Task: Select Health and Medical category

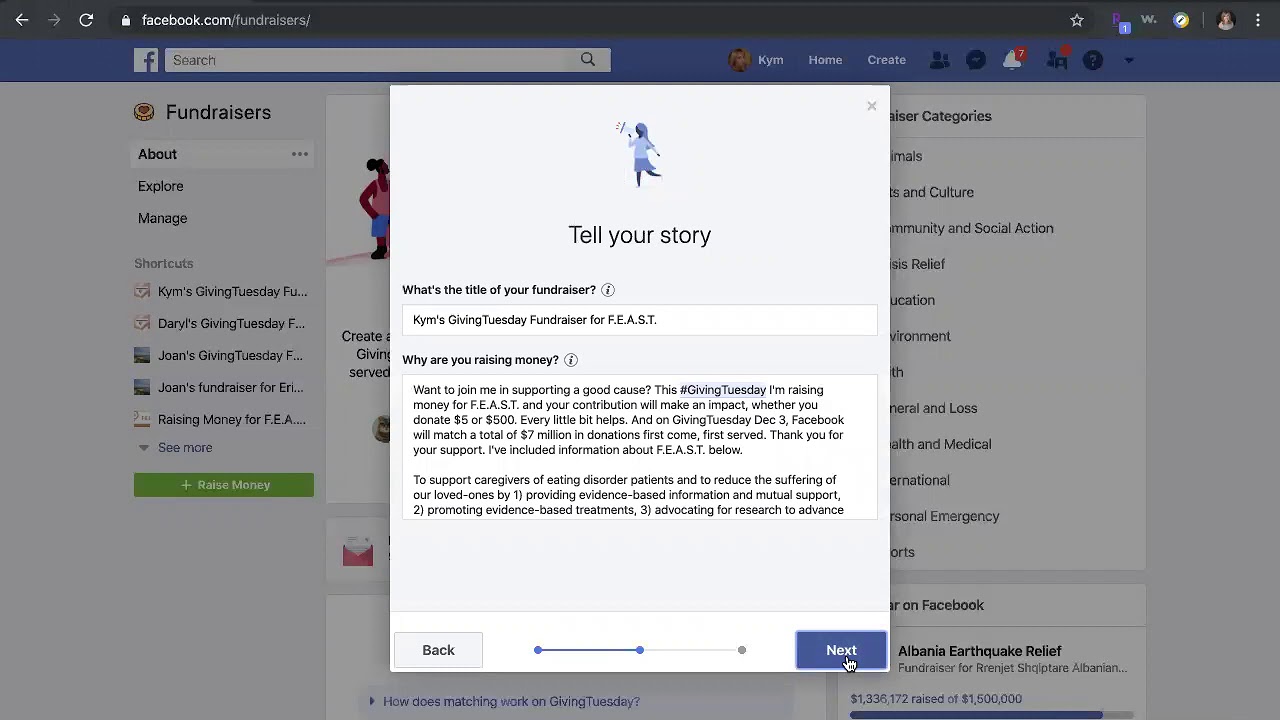Action: point(940,444)
